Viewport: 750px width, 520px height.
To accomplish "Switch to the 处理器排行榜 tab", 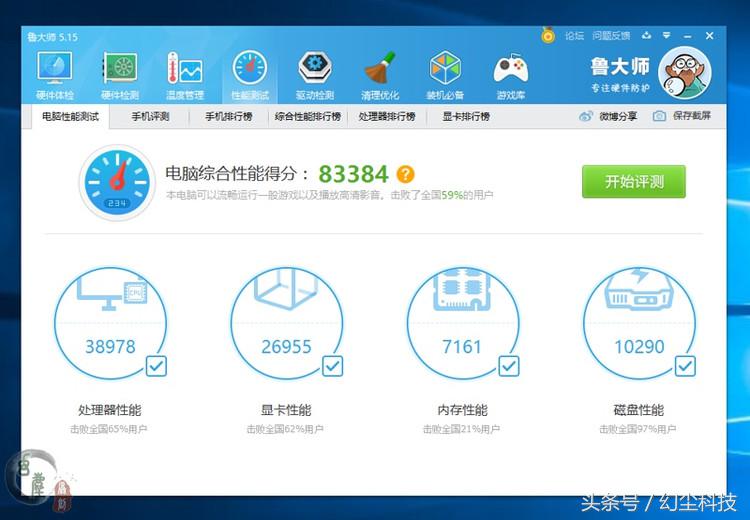I will [x=387, y=117].
